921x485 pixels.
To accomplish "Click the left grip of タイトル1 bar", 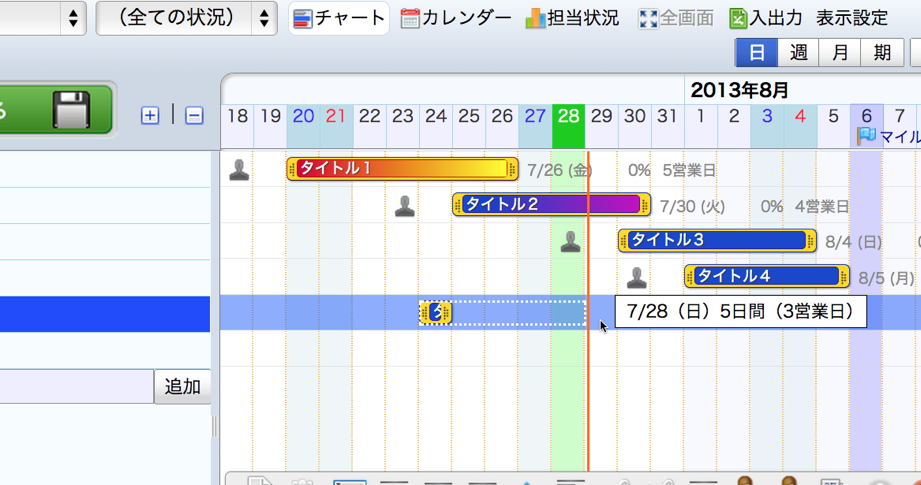I will click(292, 170).
